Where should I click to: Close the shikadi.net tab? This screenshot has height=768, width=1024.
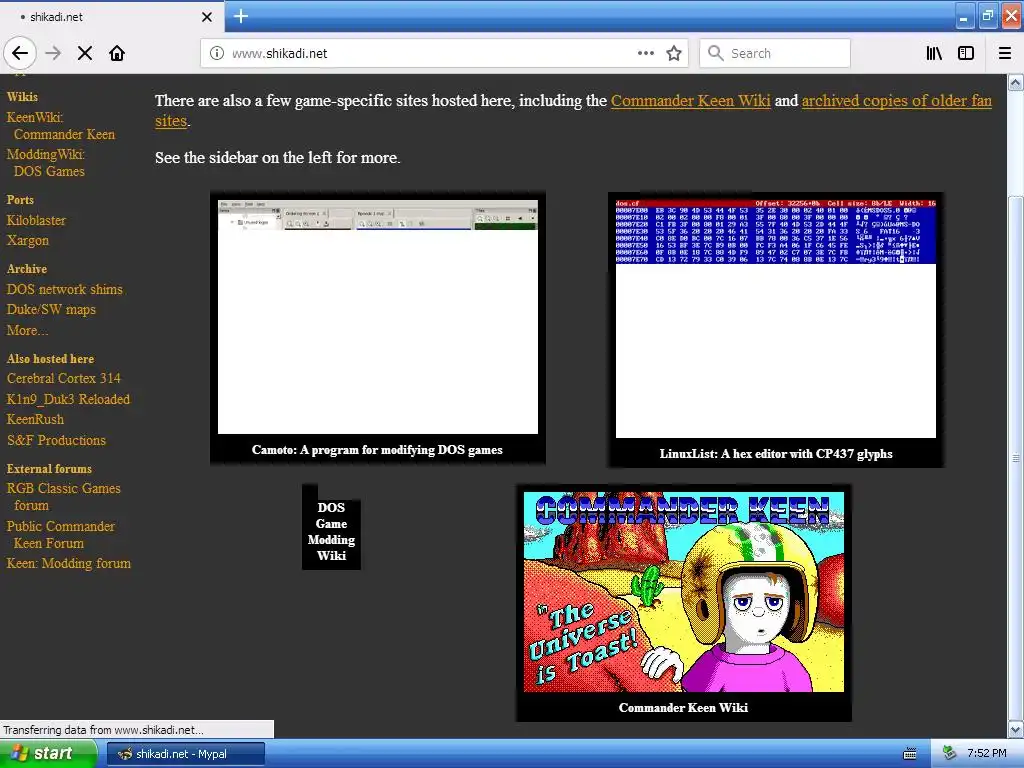click(x=206, y=17)
